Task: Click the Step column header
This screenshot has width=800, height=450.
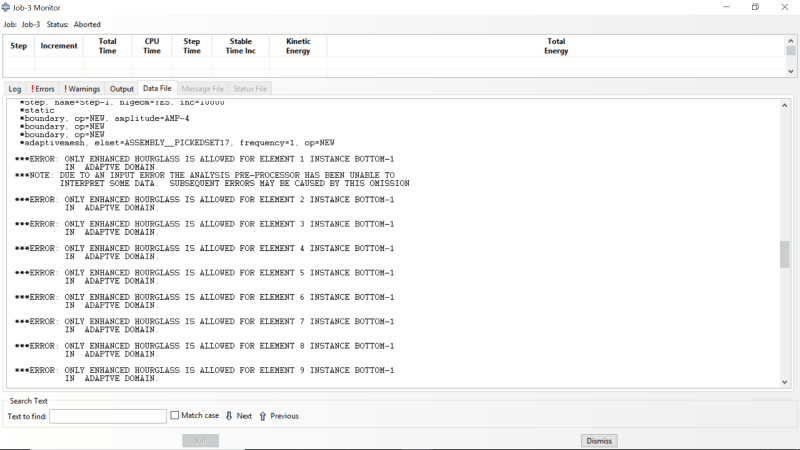Action: (18, 46)
